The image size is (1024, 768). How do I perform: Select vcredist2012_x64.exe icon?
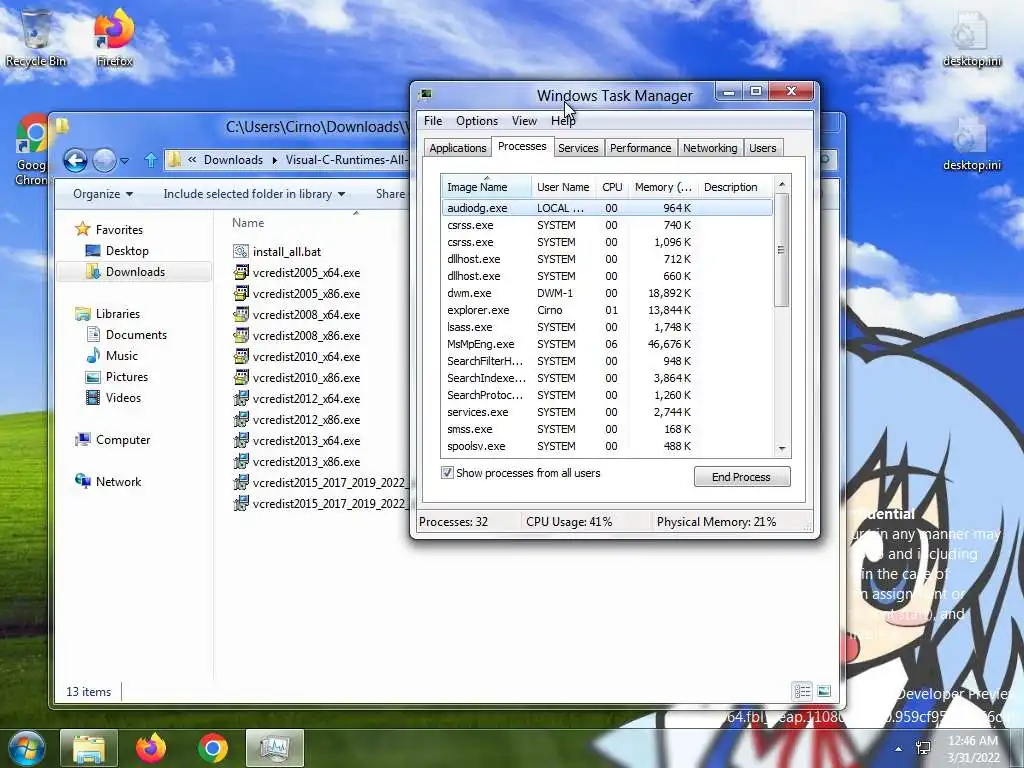(x=241, y=398)
